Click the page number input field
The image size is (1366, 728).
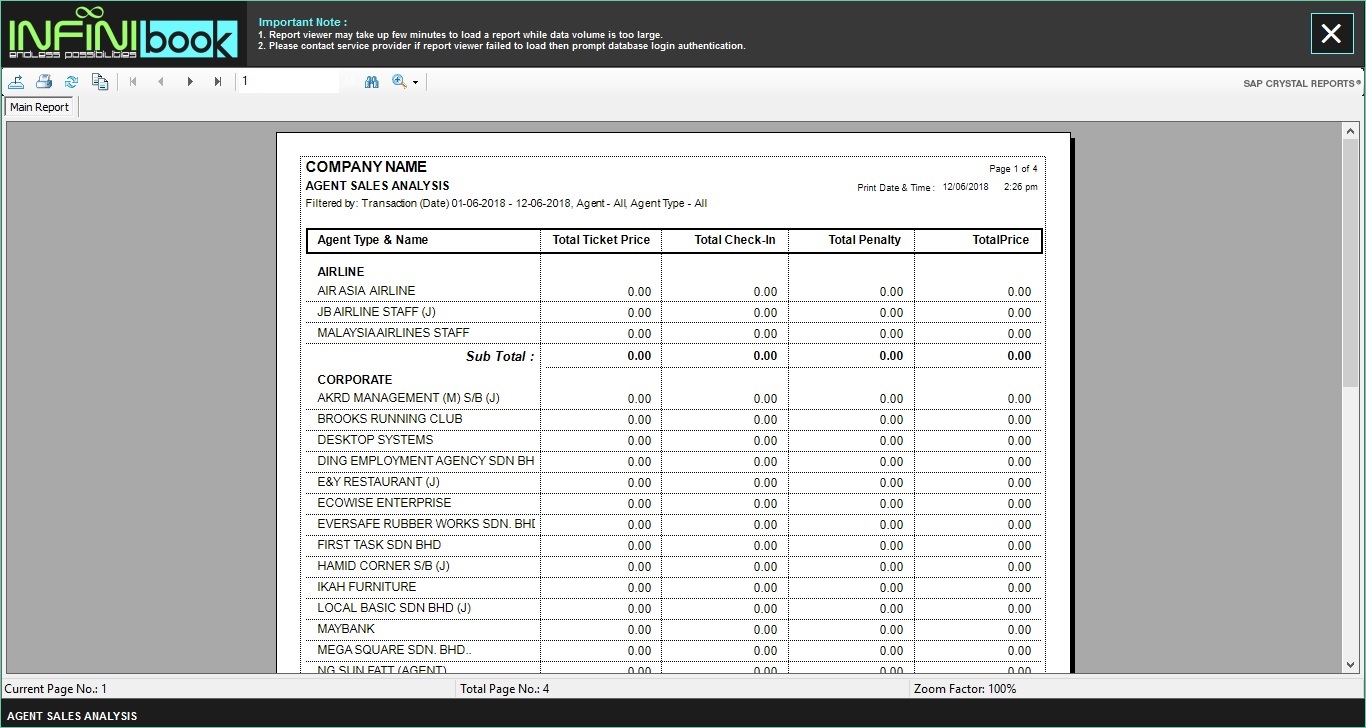[288, 82]
